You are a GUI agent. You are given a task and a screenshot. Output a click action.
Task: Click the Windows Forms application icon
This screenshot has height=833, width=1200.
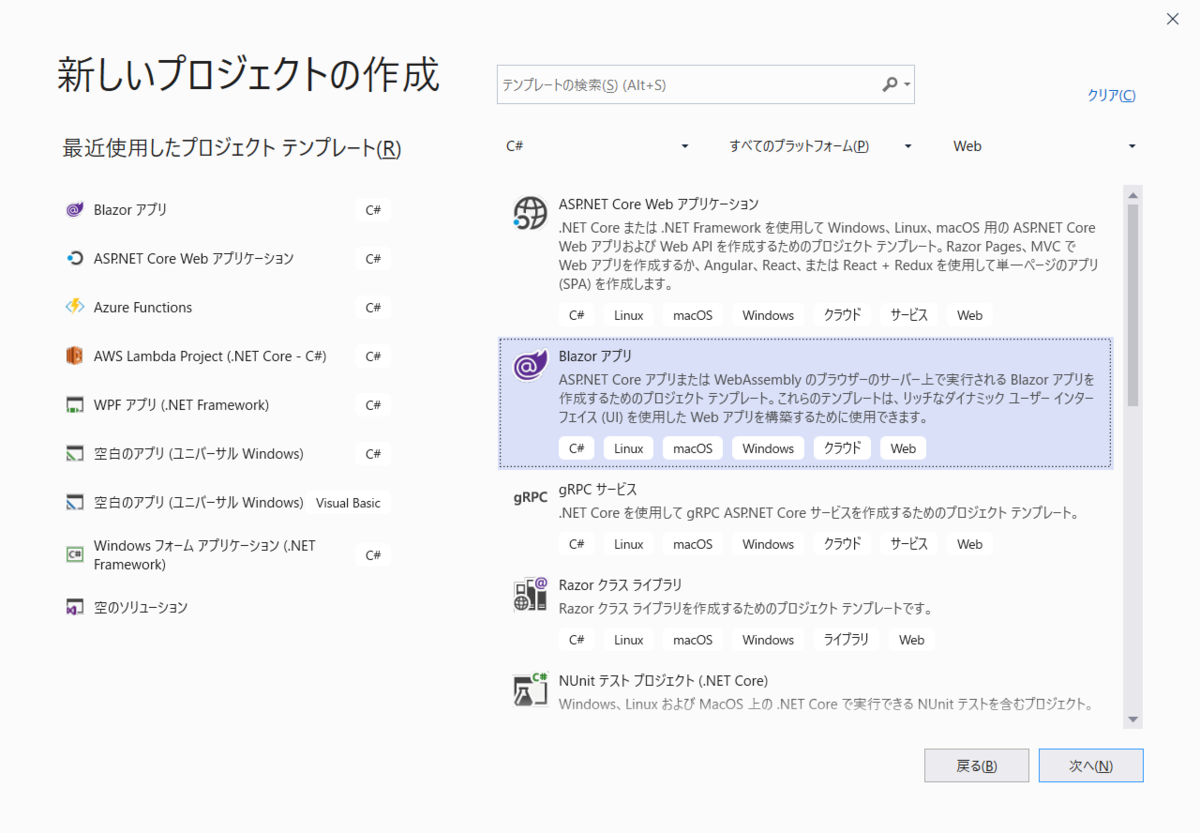pos(74,555)
